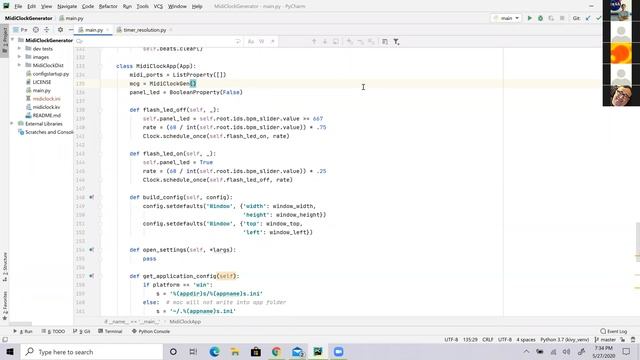Open the Python Console
The width and height of the screenshot is (640, 360).
(151, 331)
